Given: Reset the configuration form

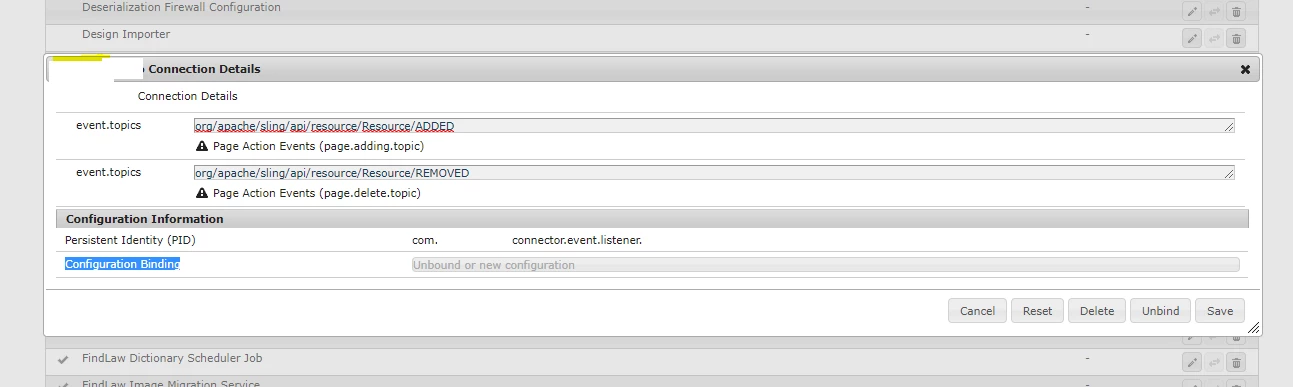Looking at the screenshot, I should [x=1037, y=311].
